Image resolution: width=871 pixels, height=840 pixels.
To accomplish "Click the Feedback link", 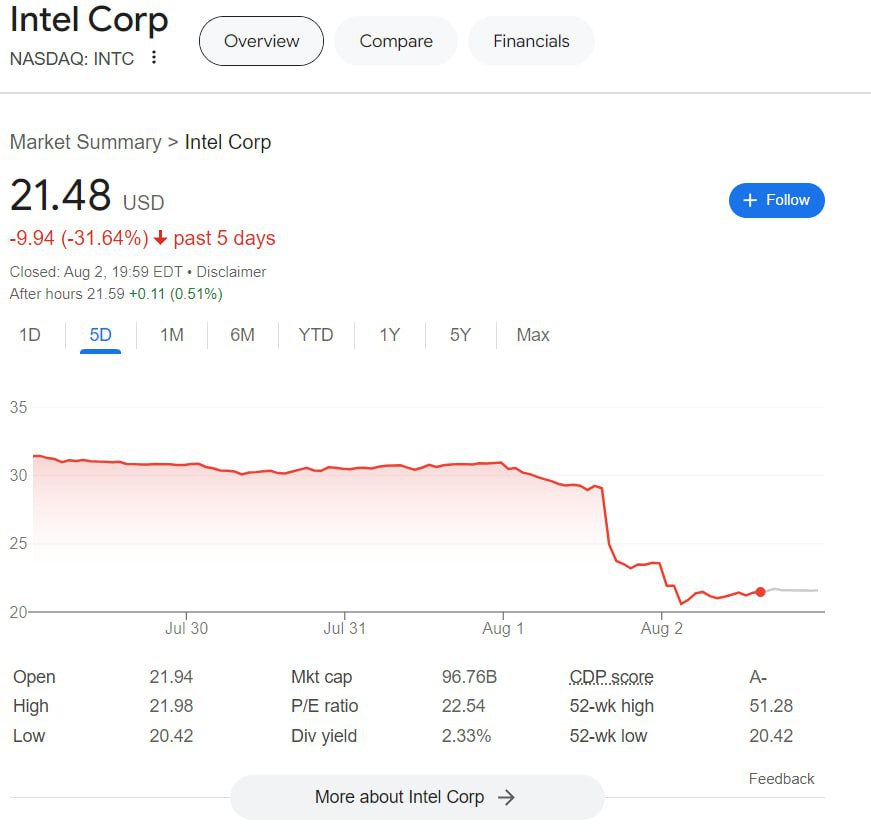I will pyautogui.click(x=781, y=779).
